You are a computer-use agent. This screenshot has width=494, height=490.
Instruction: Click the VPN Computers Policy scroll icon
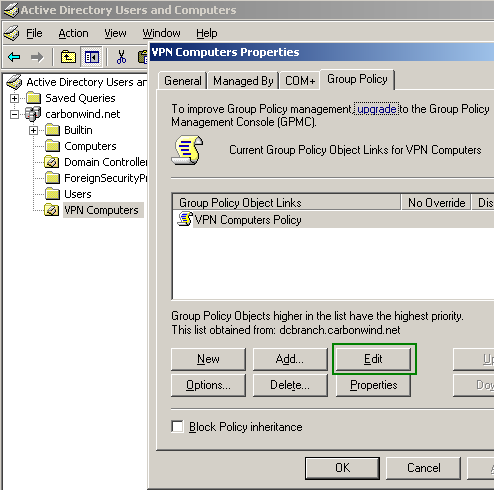point(185,219)
